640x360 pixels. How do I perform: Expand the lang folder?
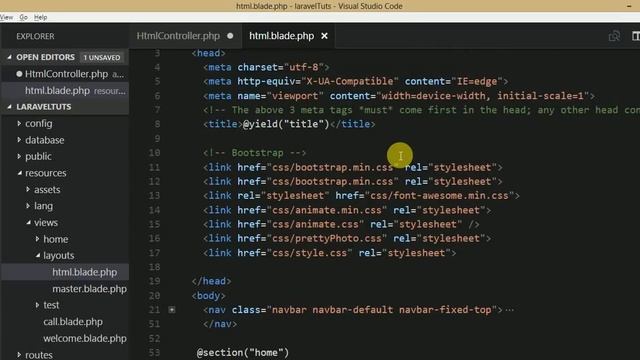pos(28,206)
